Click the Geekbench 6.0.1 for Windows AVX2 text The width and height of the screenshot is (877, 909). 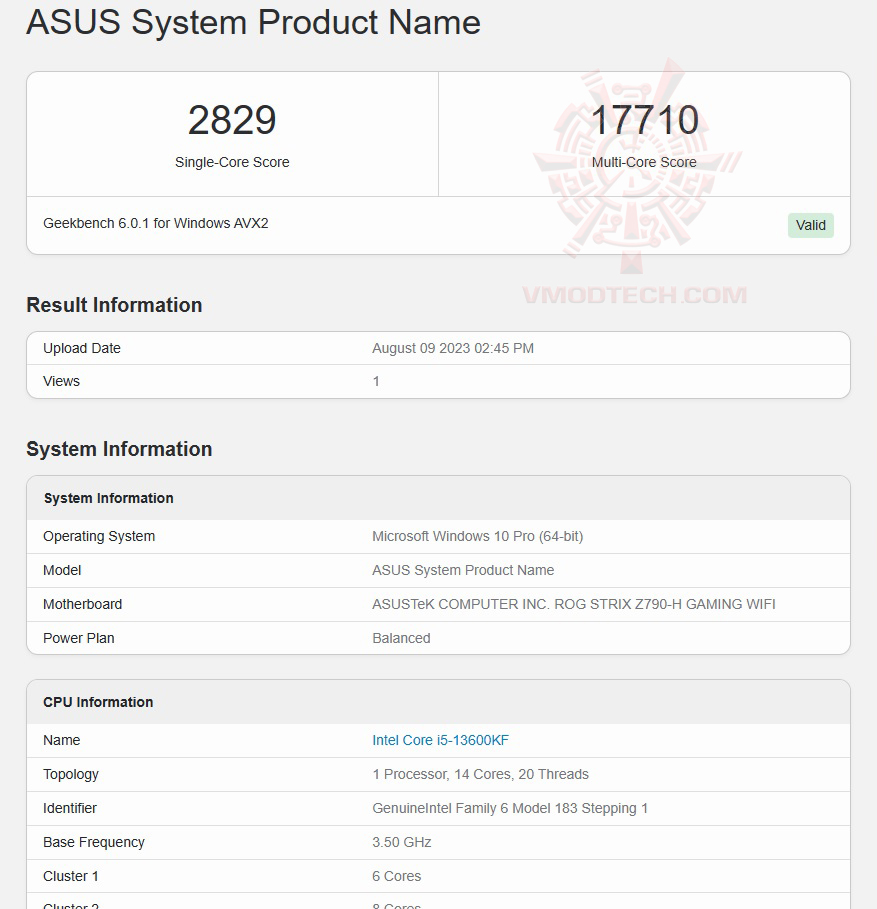[x=156, y=223]
